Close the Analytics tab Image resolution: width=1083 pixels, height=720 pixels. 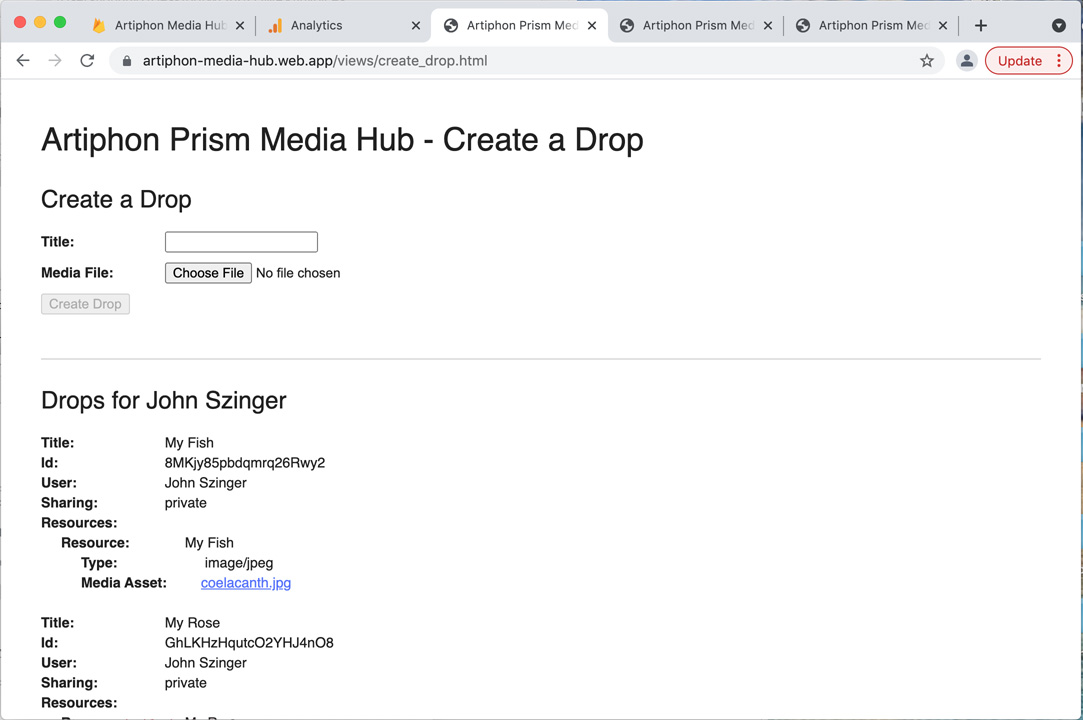click(416, 26)
